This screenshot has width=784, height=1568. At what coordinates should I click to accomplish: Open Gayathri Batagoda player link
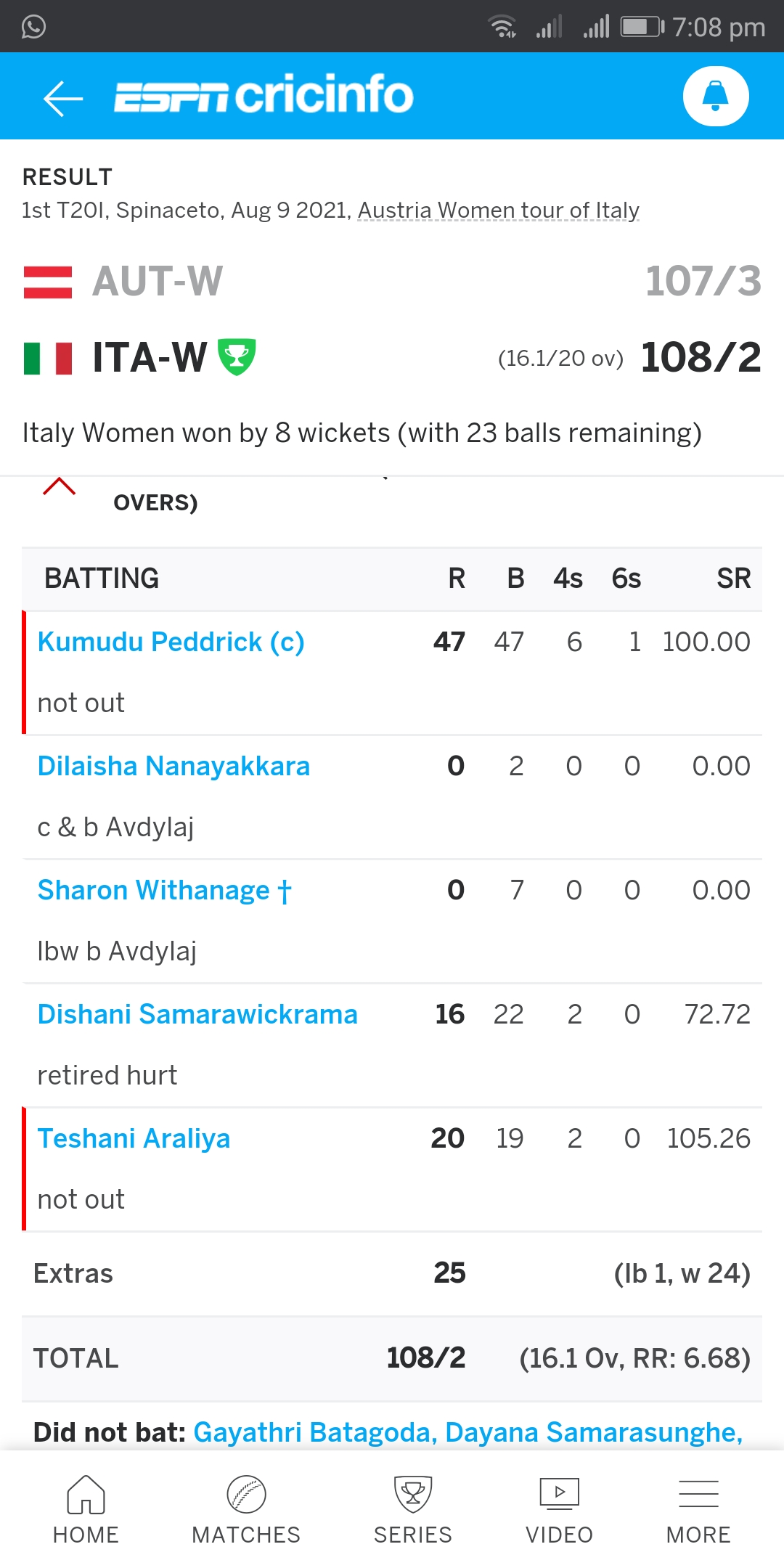pos(315,1432)
